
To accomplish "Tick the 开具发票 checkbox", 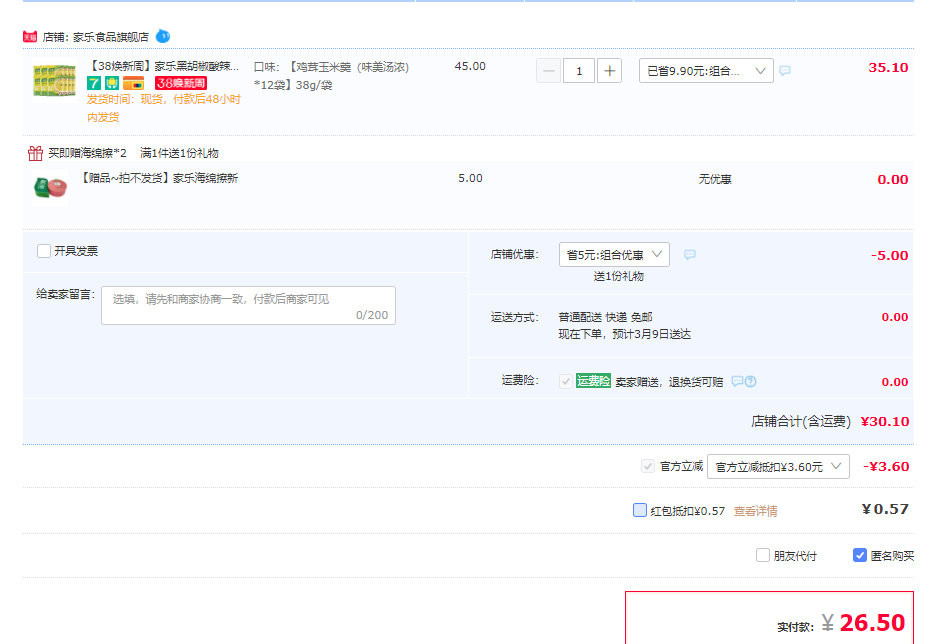I will tap(44, 251).
